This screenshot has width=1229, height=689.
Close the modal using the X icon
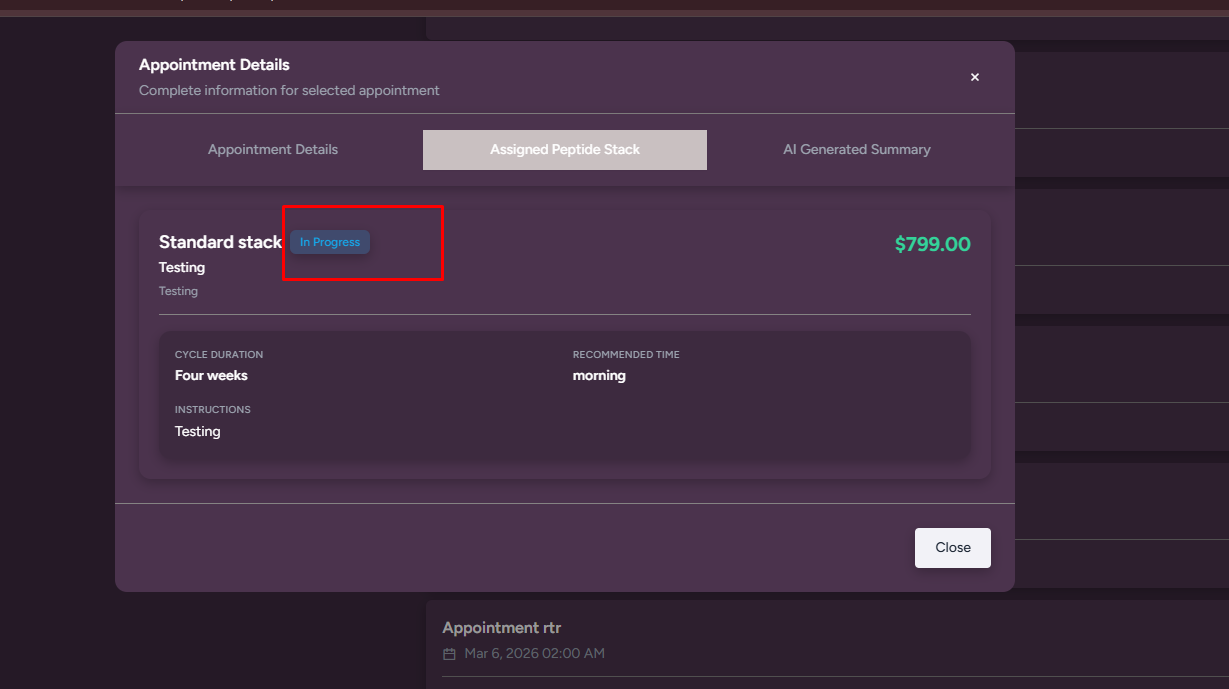pyautogui.click(x=975, y=77)
